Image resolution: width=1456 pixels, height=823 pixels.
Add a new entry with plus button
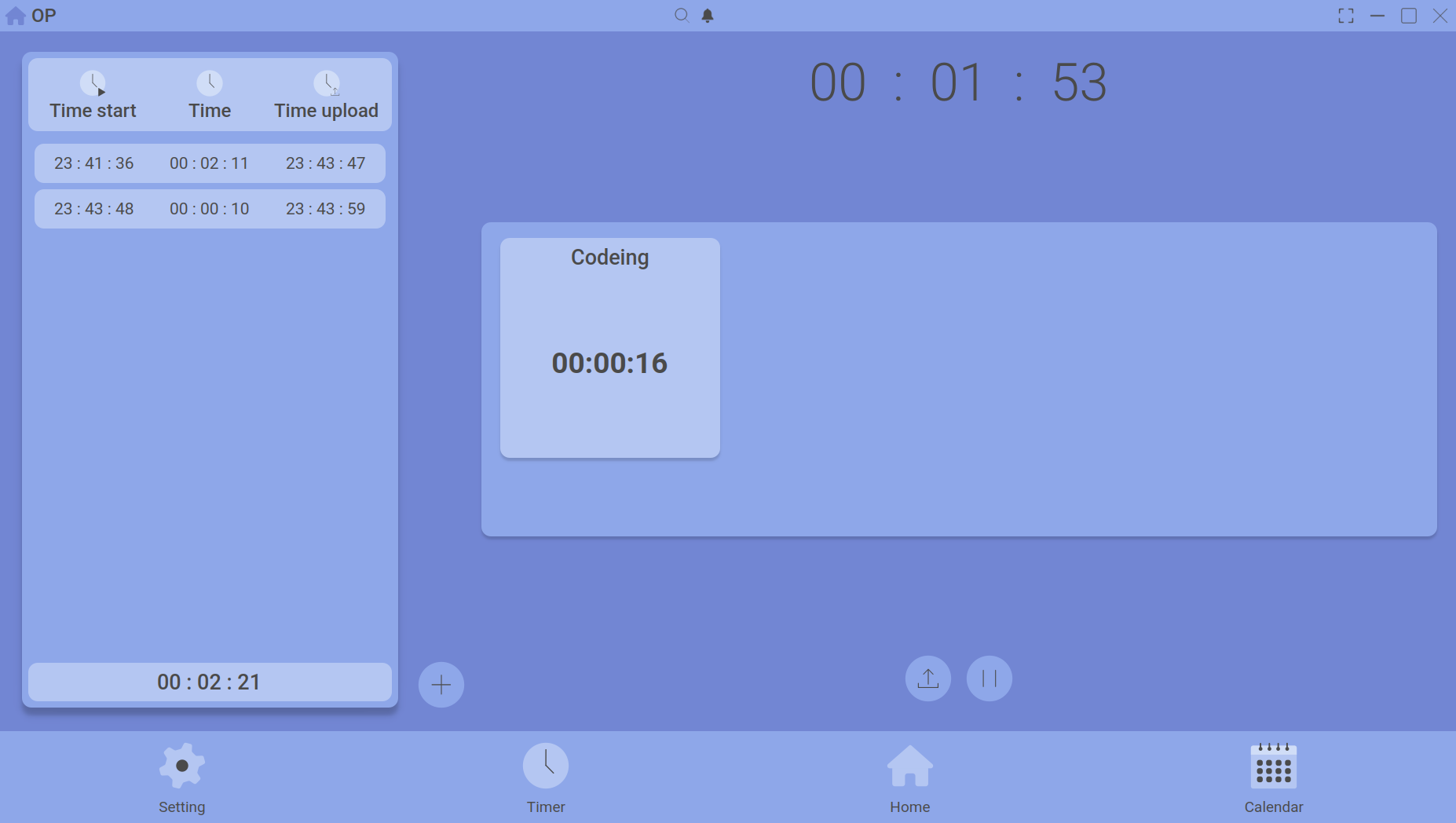tap(441, 685)
